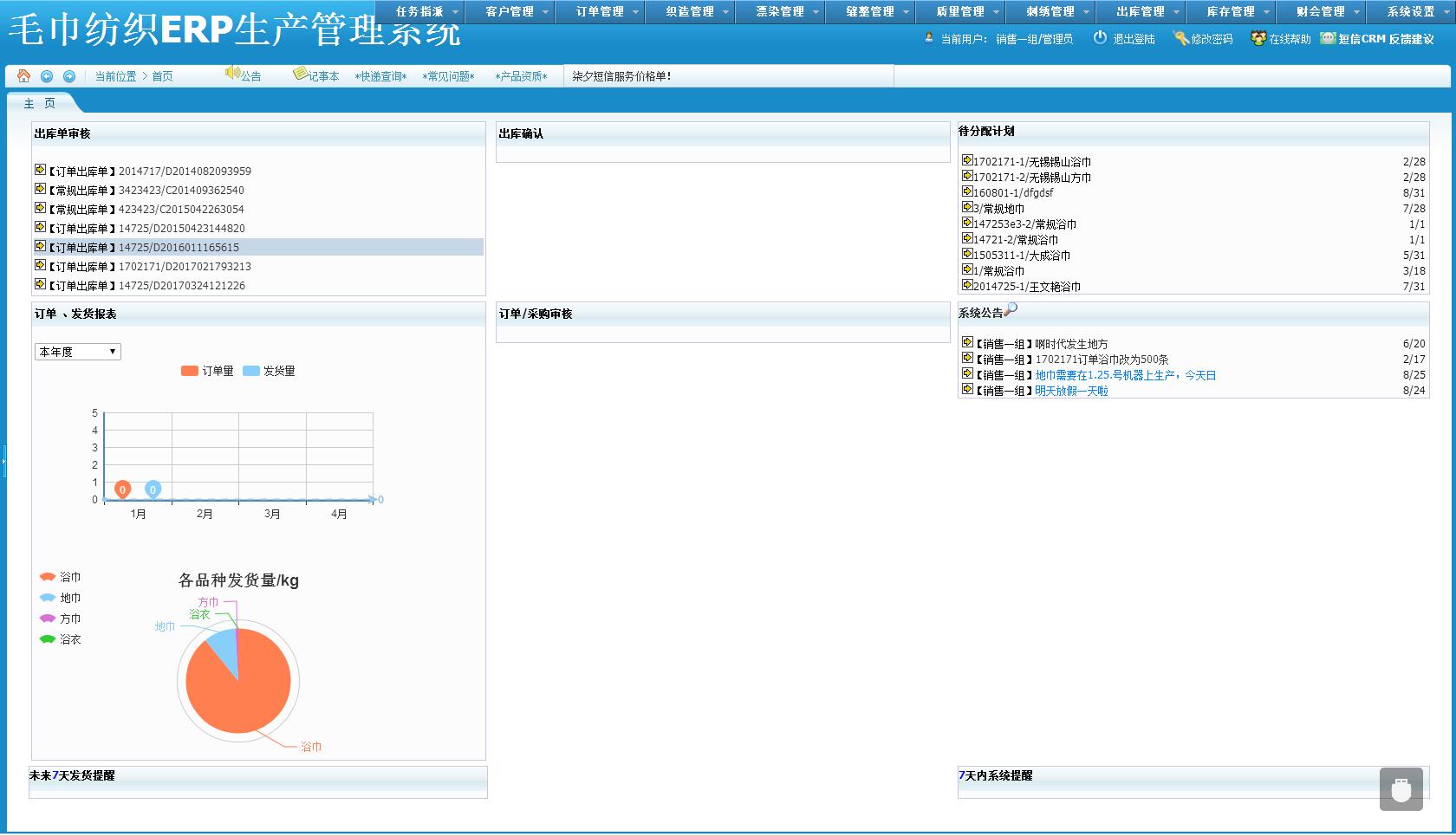Toggle the 浴巾 pie legend item

(49, 577)
